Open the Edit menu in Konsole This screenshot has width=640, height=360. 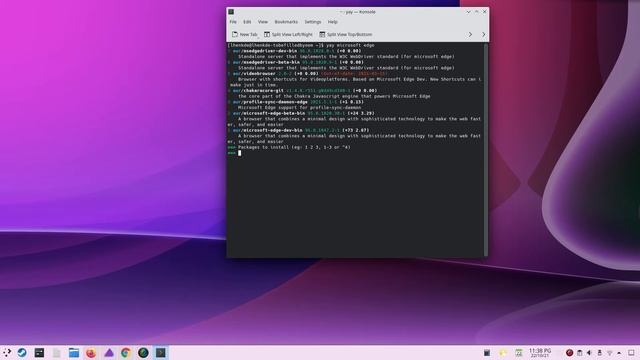(247, 22)
